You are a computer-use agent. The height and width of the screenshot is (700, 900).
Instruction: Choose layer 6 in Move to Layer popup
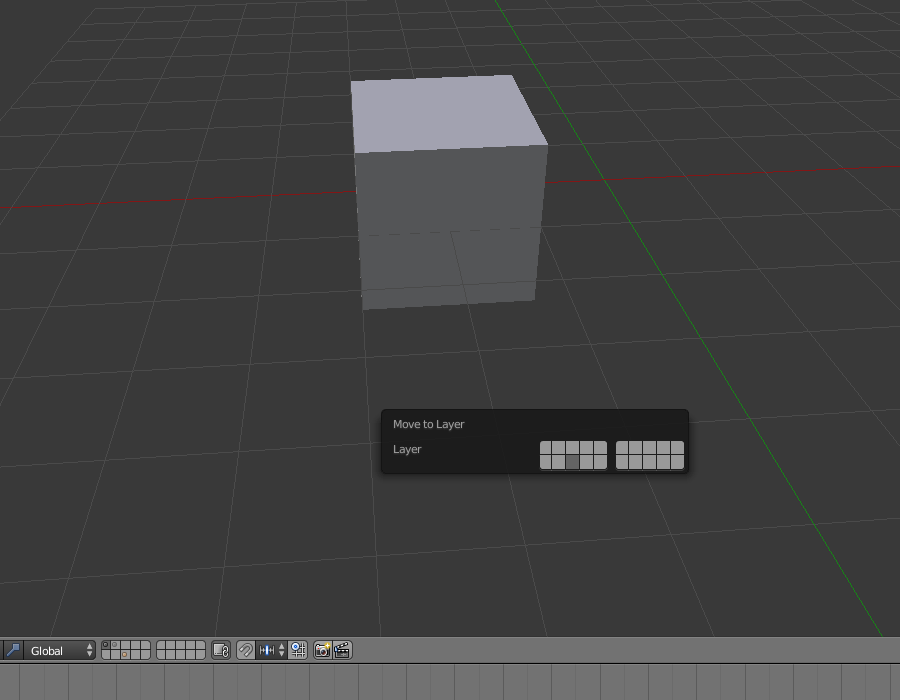pyautogui.click(x=622, y=448)
